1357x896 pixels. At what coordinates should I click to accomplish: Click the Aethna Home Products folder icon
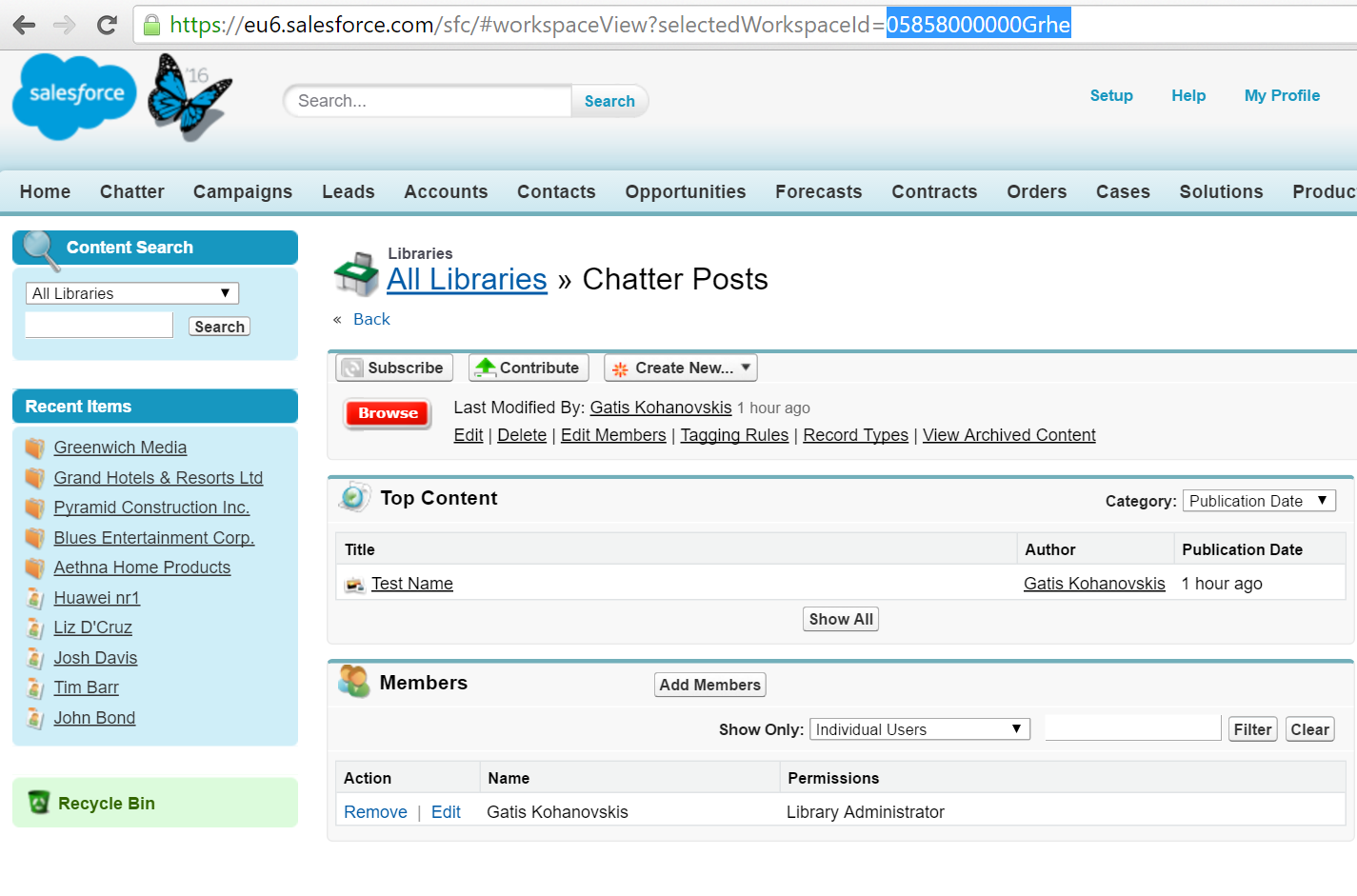(x=35, y=567)
